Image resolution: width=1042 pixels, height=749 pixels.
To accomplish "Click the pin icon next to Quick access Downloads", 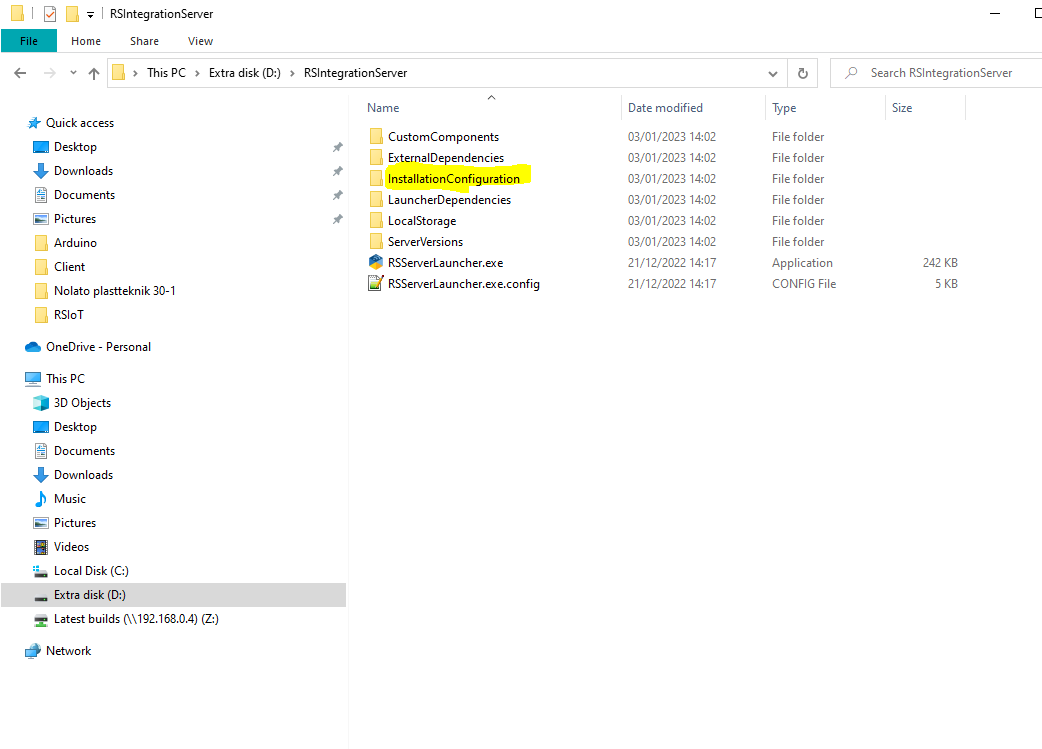I will click(338, 171).
